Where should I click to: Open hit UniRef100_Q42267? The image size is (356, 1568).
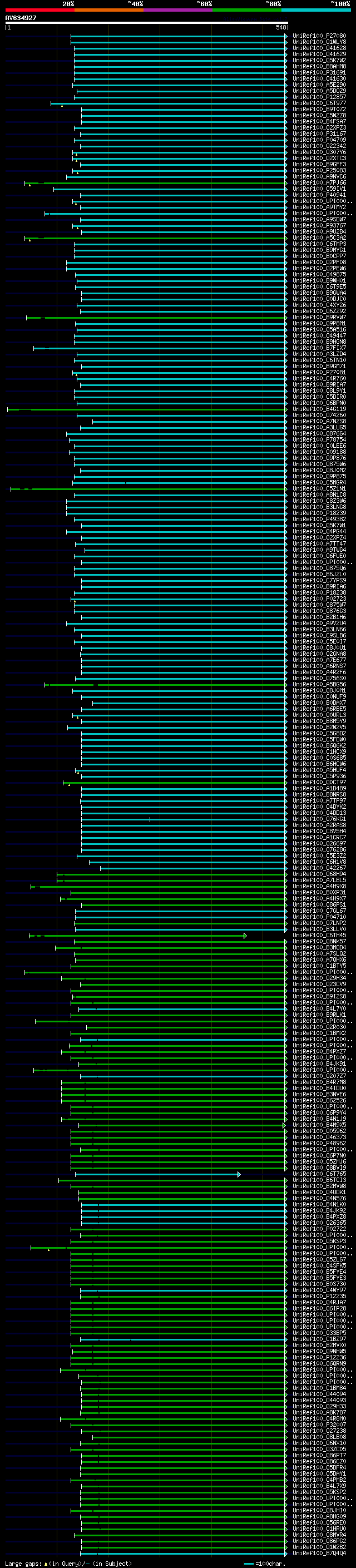(319, 868)
